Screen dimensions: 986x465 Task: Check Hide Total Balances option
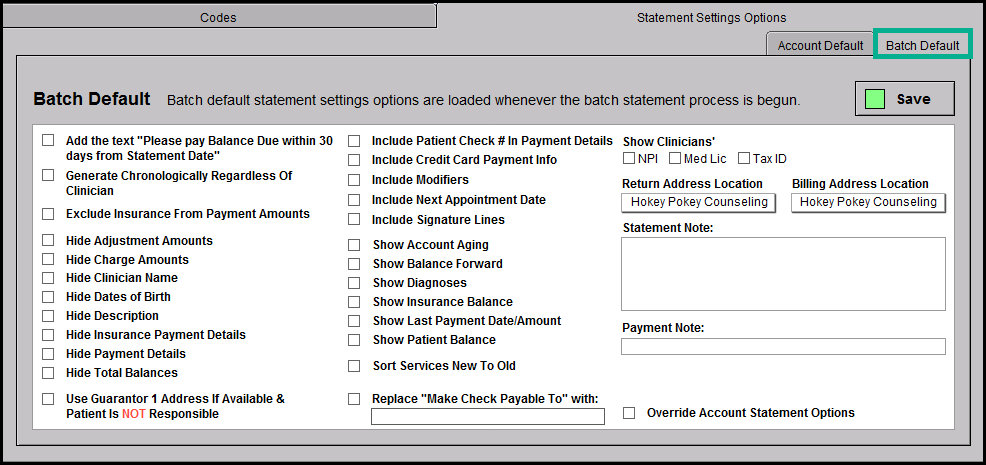click(48, 373)
